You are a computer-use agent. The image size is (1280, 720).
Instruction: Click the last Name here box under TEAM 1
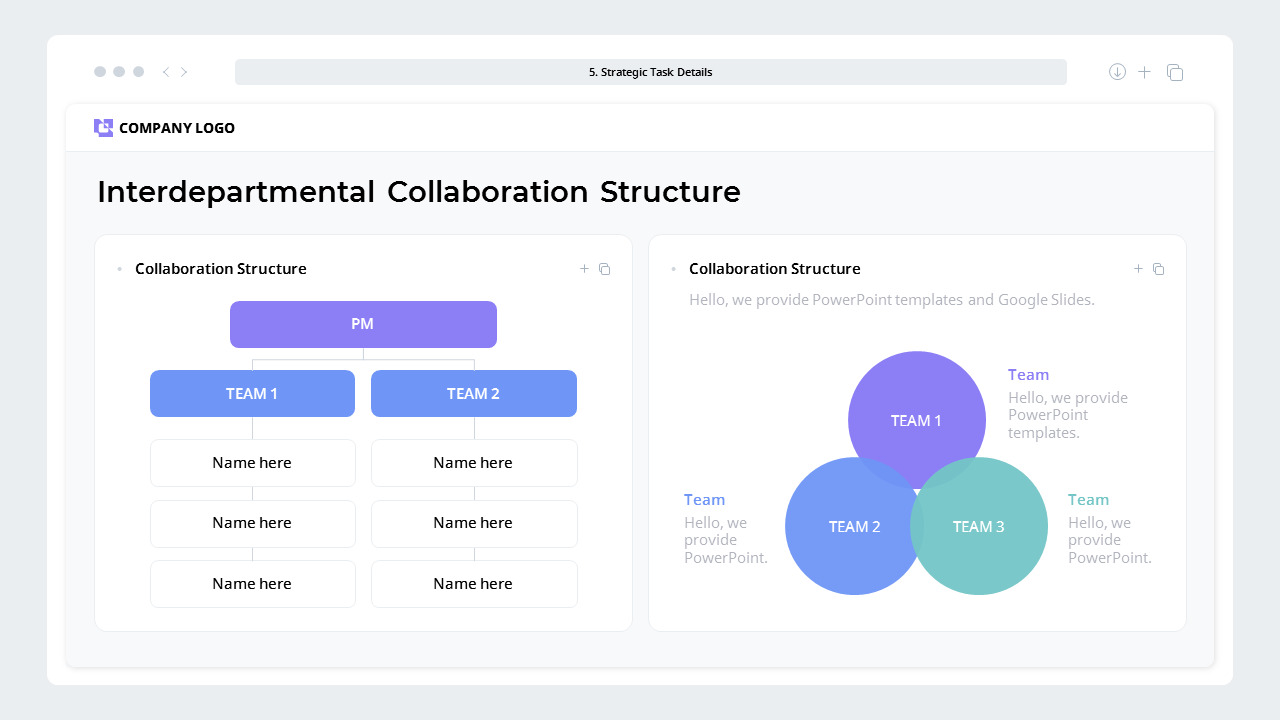click(253, 584)
